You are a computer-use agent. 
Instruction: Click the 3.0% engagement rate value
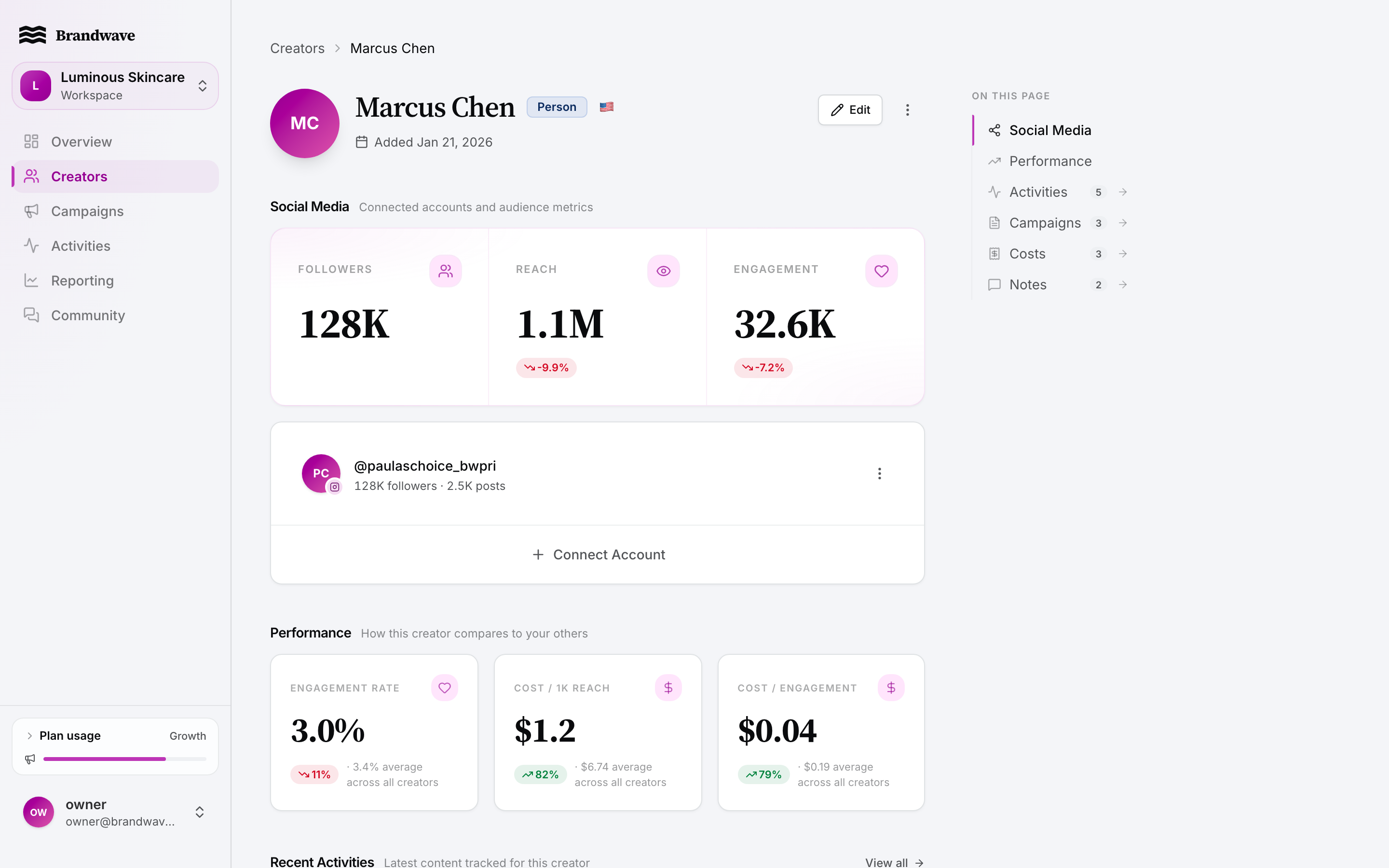[x=328, y=731]
